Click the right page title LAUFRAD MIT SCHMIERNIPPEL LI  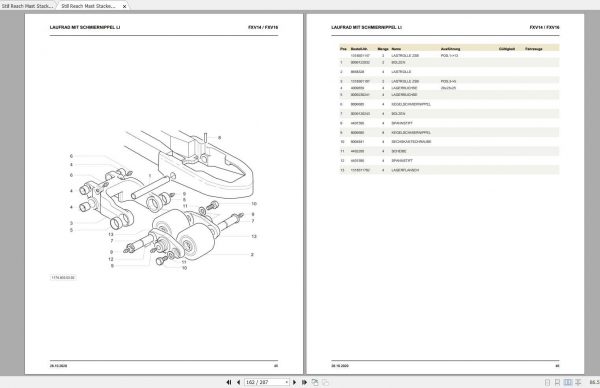pos(367,27)
